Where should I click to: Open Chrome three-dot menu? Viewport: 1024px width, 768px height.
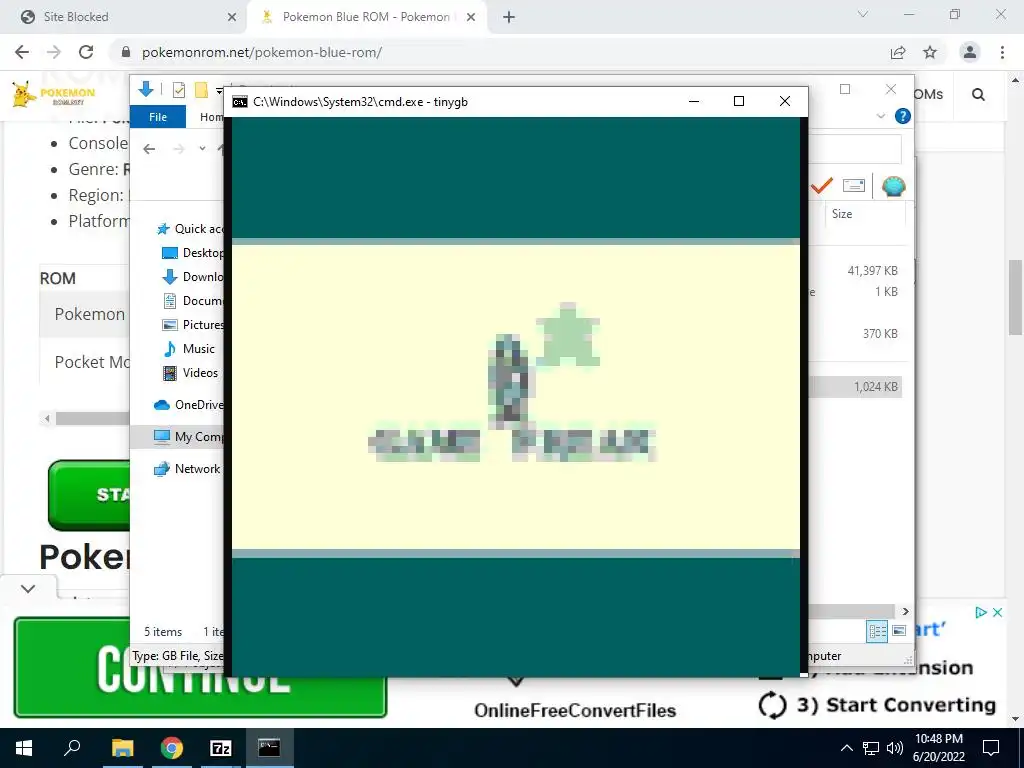(1002, 52)
